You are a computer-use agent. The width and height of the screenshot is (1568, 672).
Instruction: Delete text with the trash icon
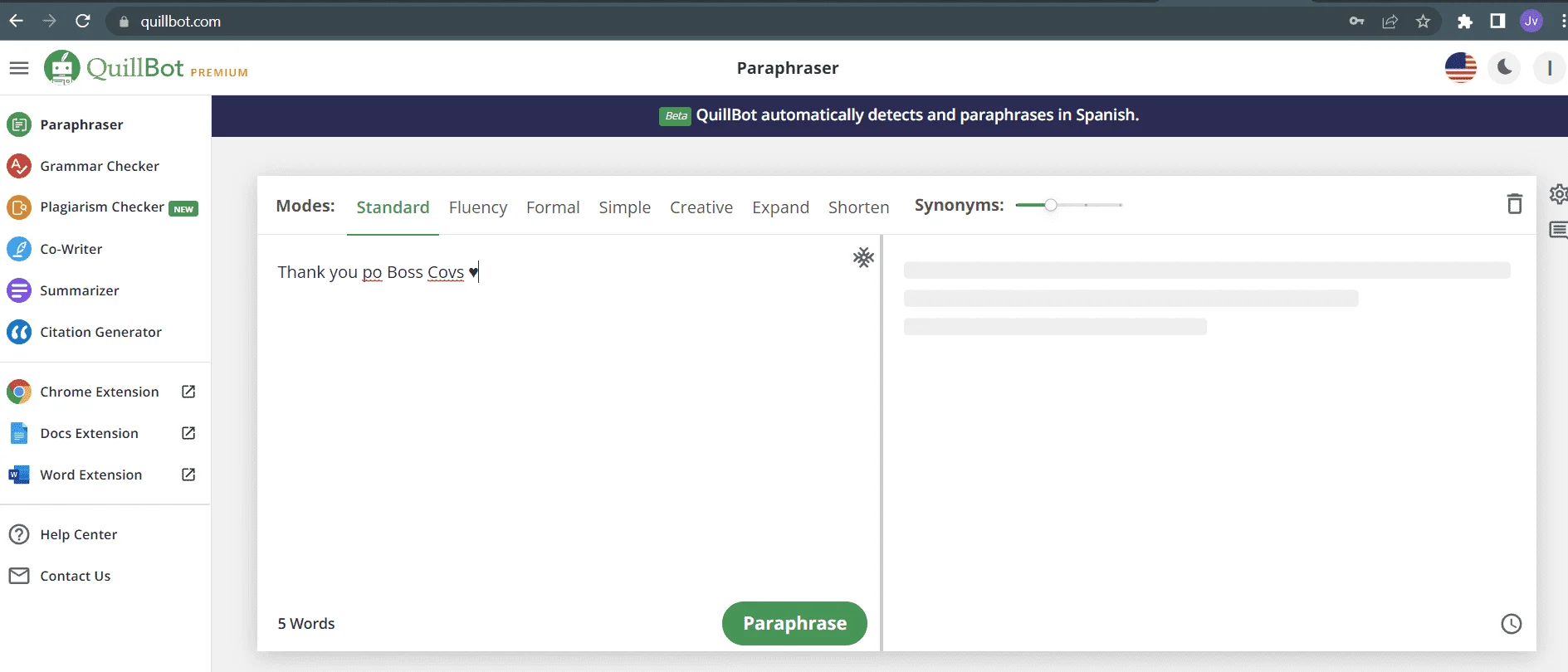click(1515, 204)
